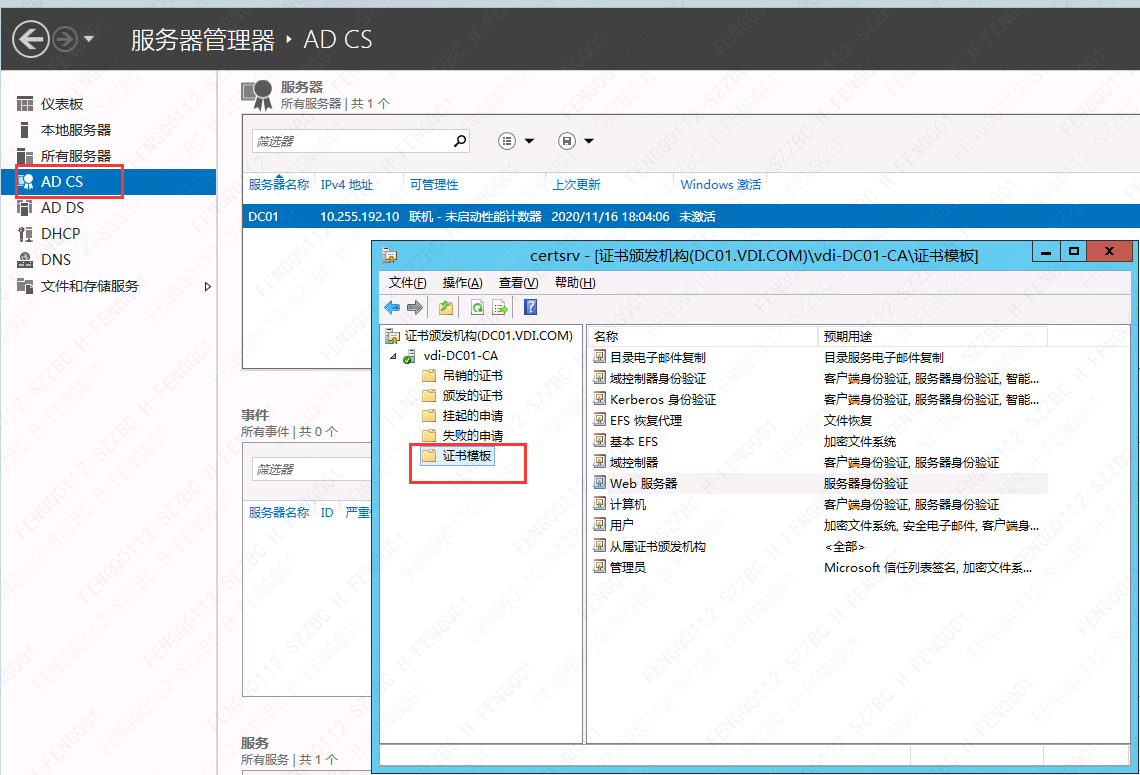
Task: Sort by Windows 激活 column
Action: [x=720, y=185]
